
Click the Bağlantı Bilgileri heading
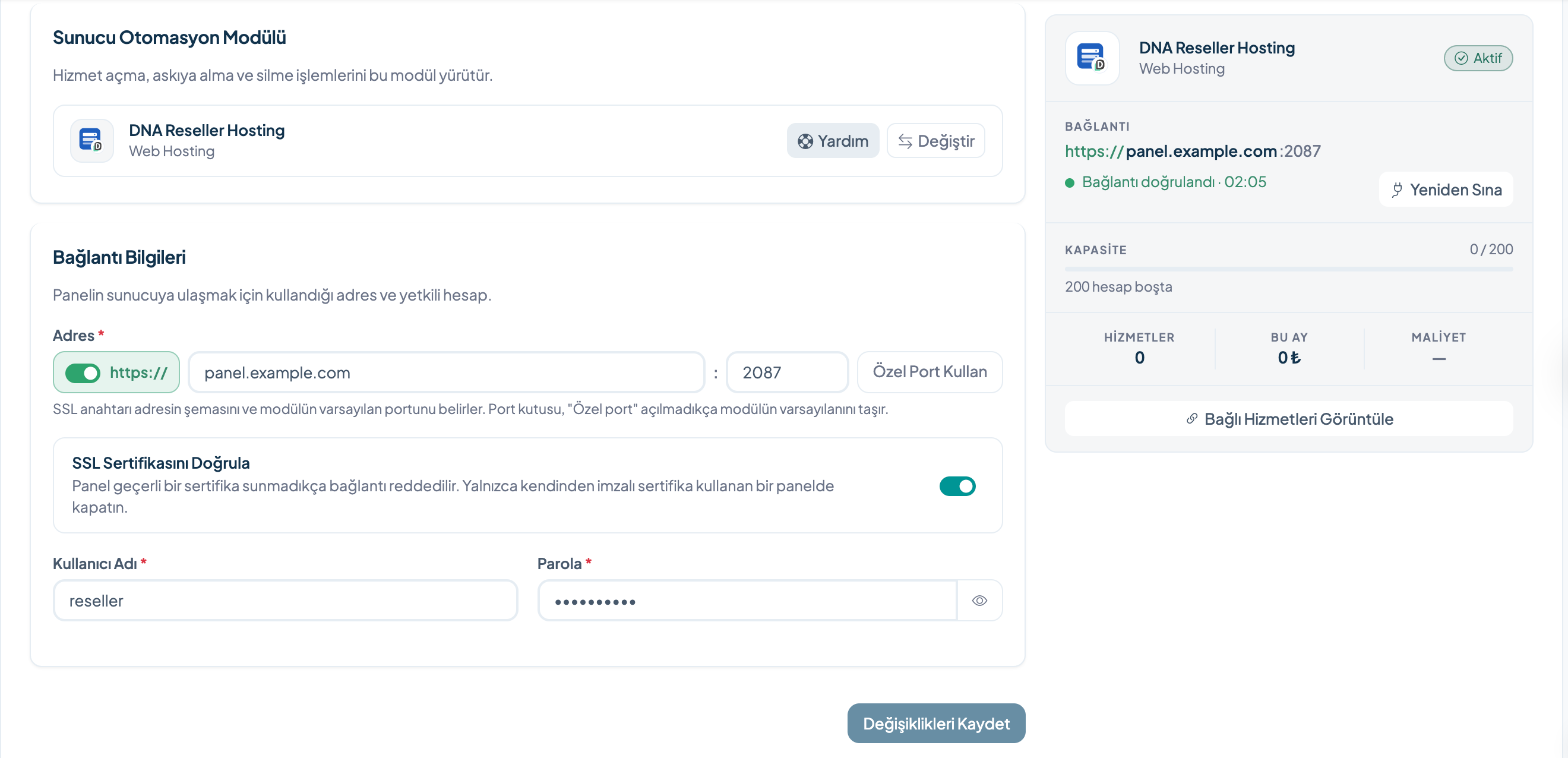point(119,257)
